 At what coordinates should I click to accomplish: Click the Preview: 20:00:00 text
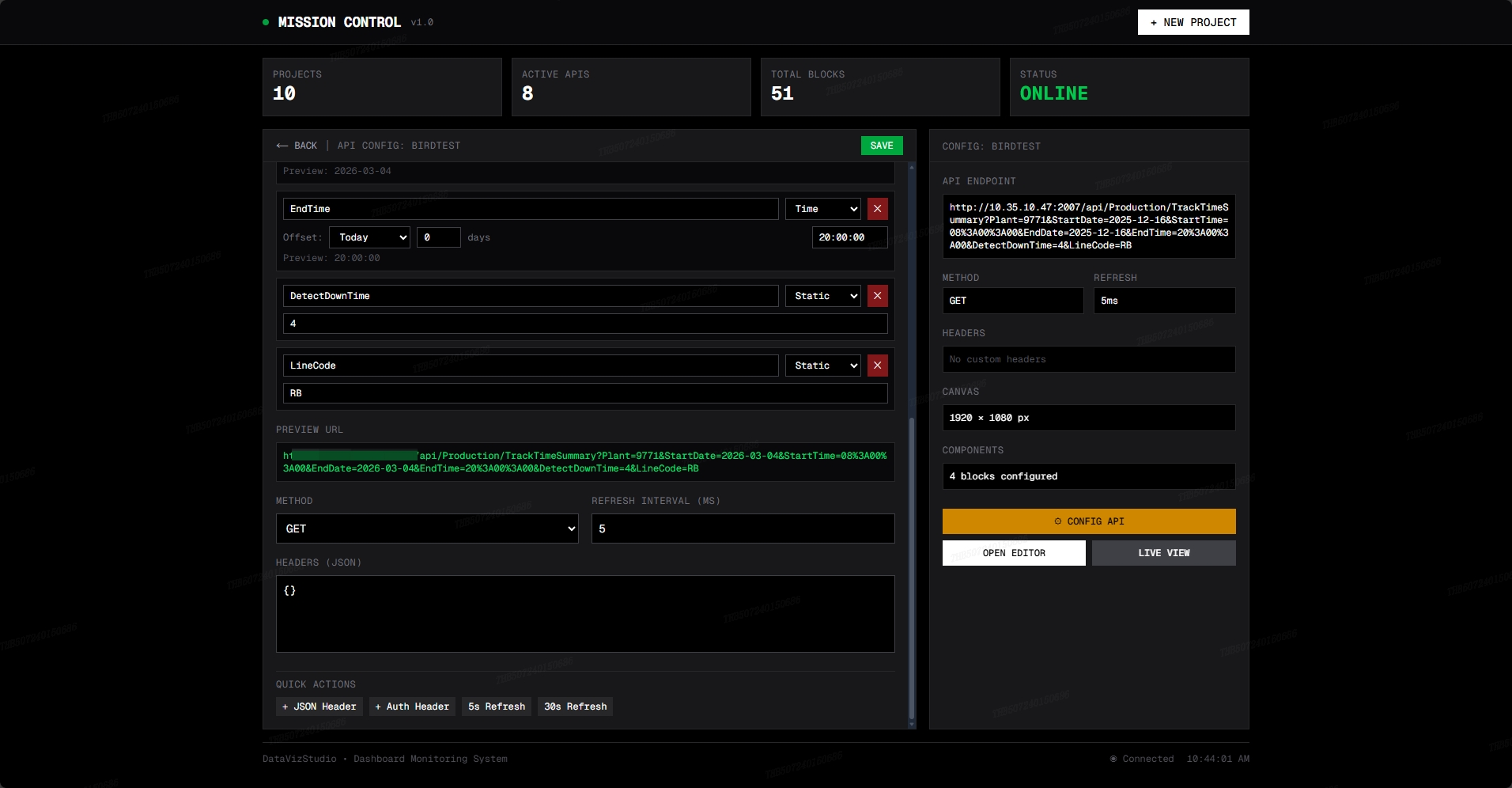(x=331, y=258)
